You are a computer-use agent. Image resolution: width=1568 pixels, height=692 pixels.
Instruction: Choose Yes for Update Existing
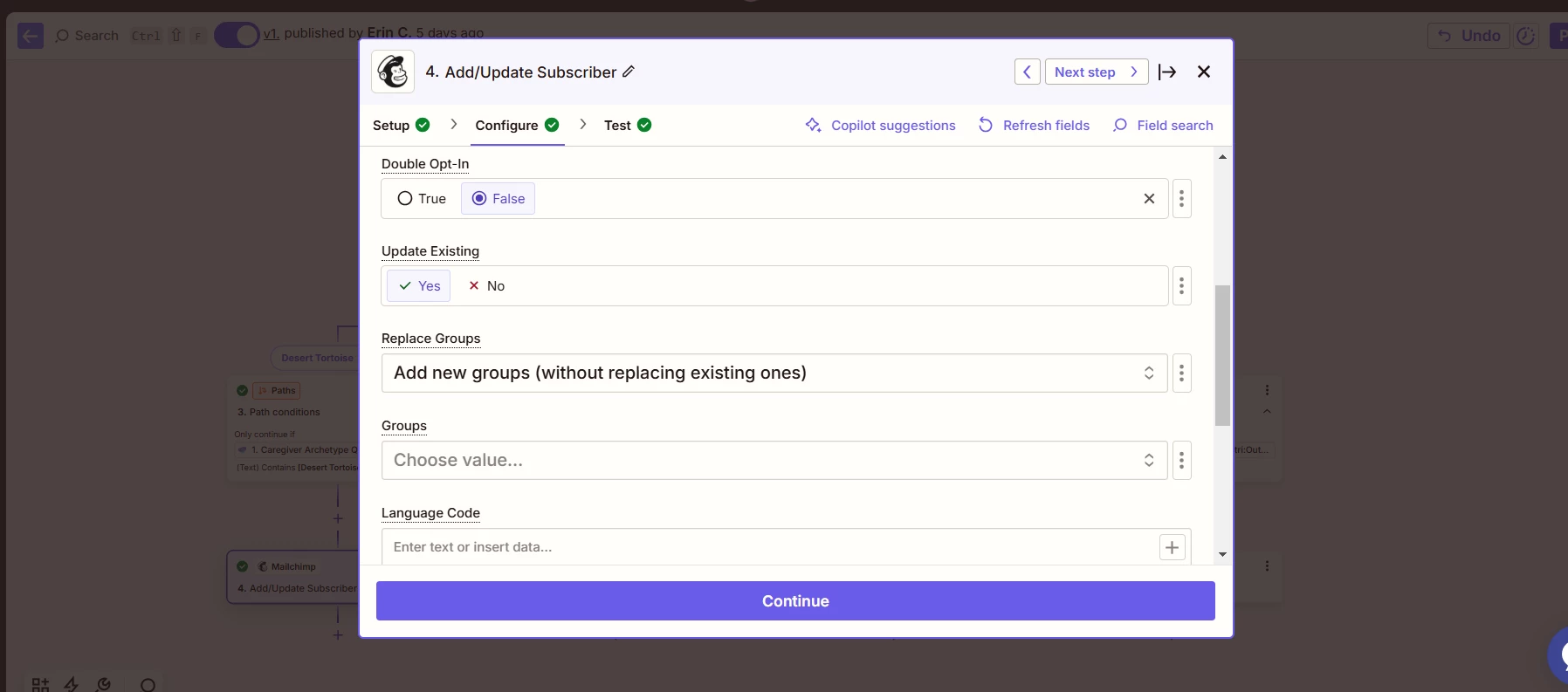click(419, 285)
